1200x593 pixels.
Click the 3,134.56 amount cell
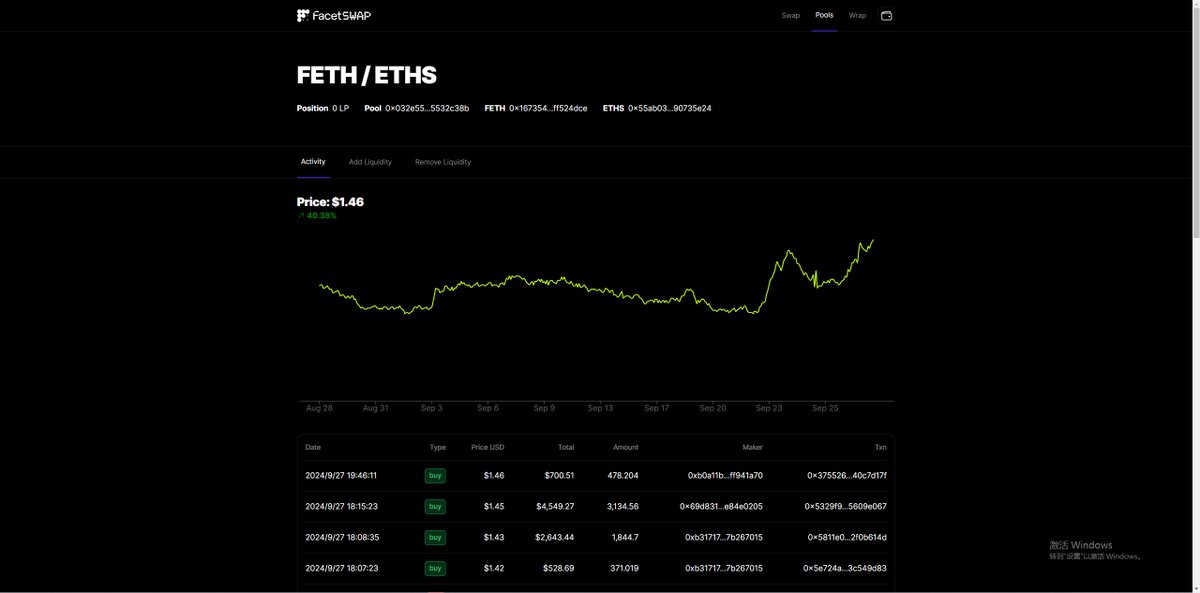(622, 507)
